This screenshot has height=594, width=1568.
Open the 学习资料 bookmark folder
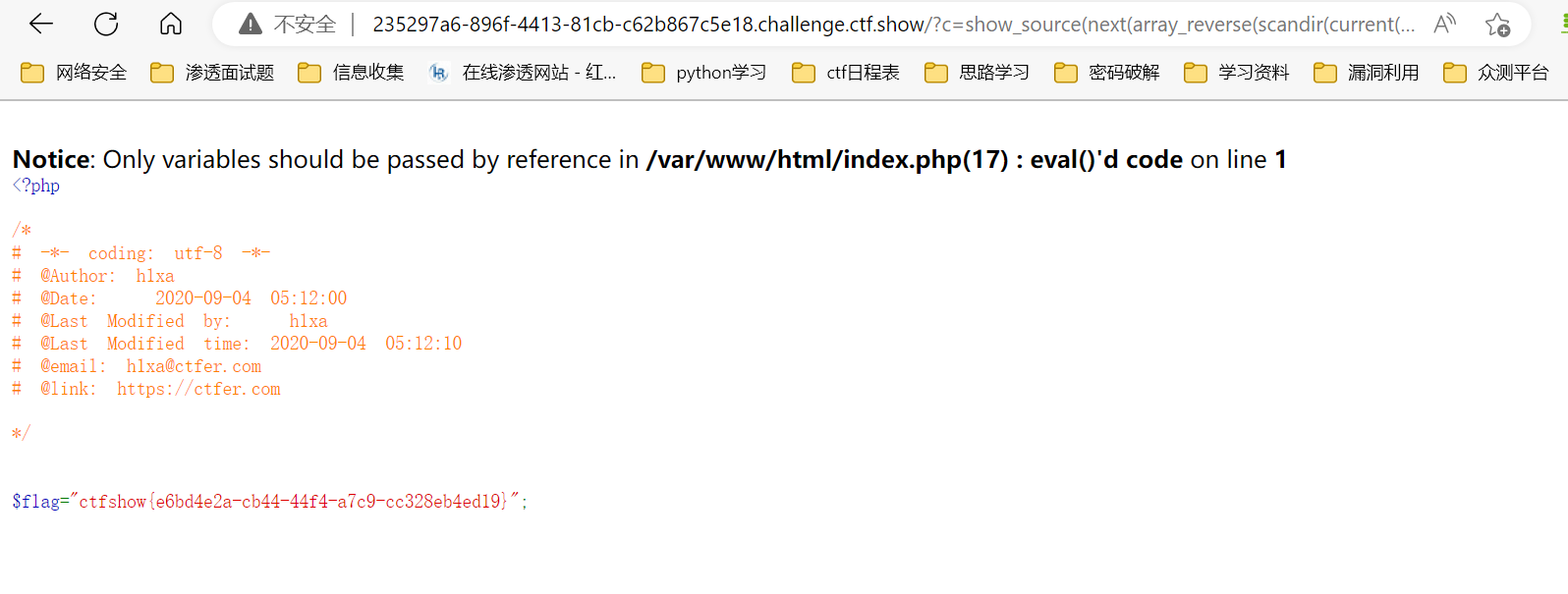[x=1237, y=73]
